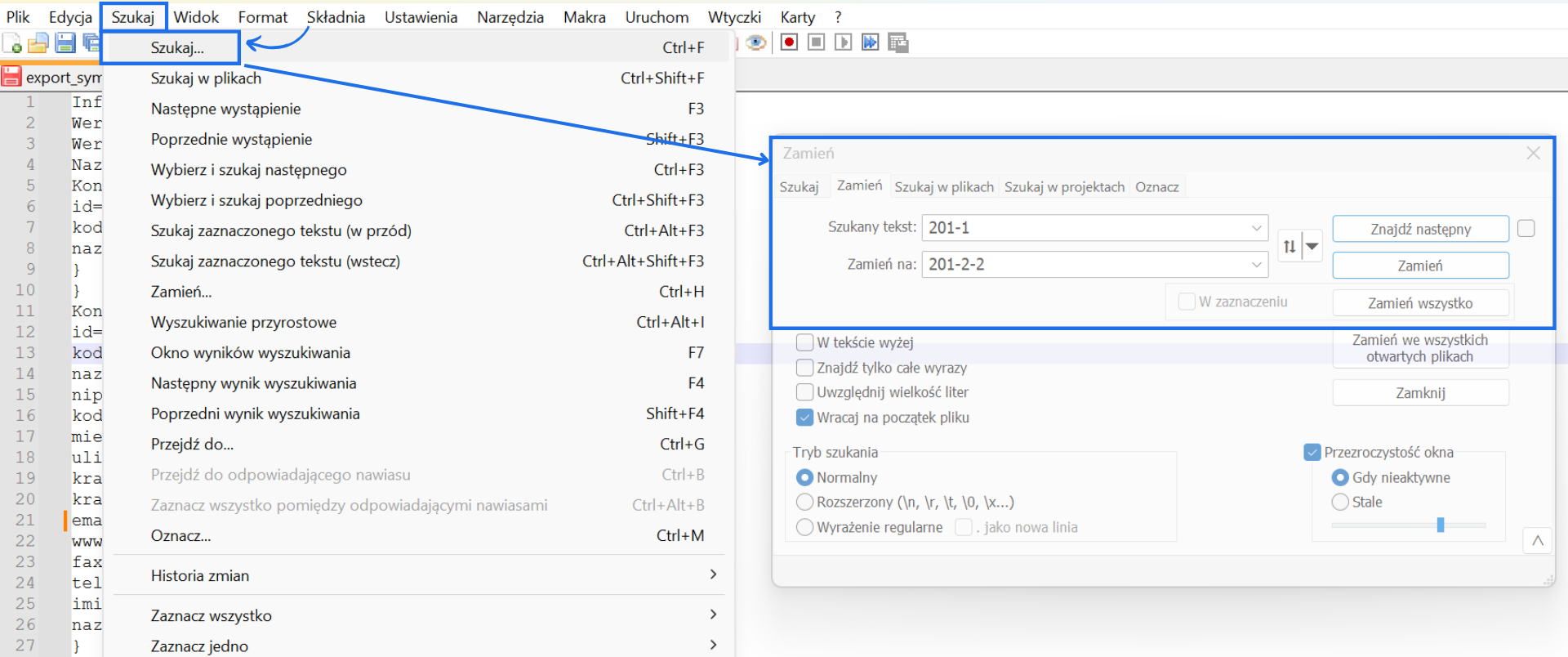This screenshot has height=657, width=1568.
Task: Open Szukany tekst history dropdown
Action: click(1257, 228)
